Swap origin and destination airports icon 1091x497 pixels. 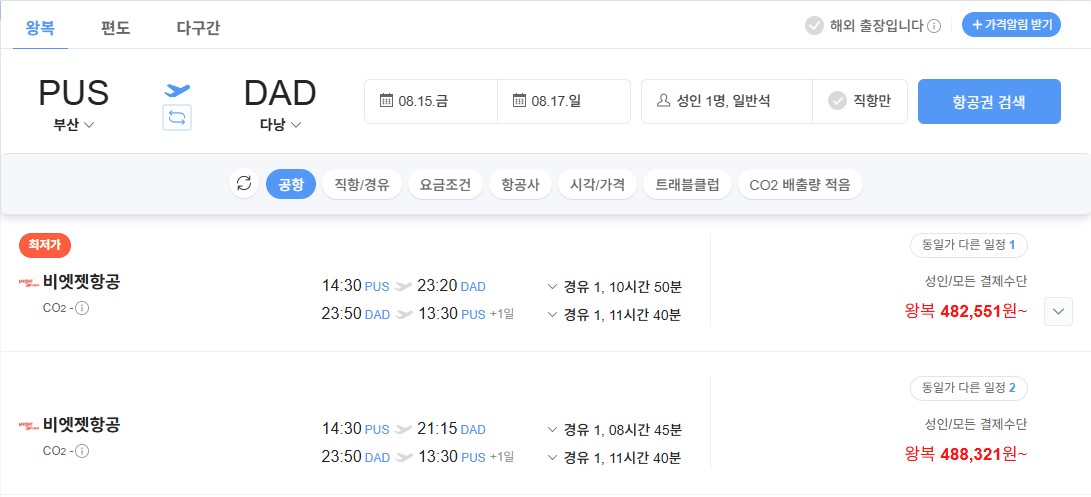pos(177,118)
